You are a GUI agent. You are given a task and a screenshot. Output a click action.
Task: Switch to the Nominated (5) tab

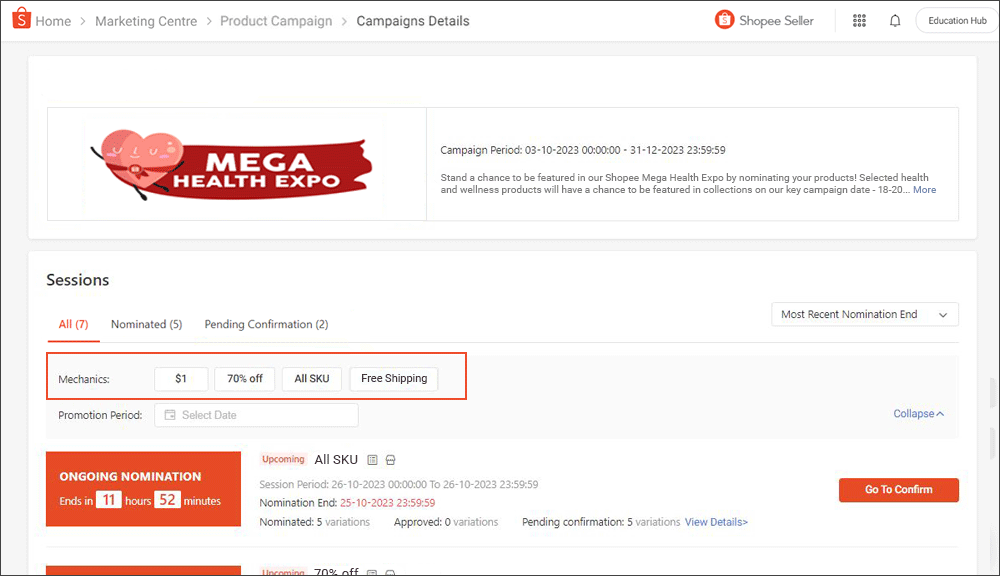[146, 324]
